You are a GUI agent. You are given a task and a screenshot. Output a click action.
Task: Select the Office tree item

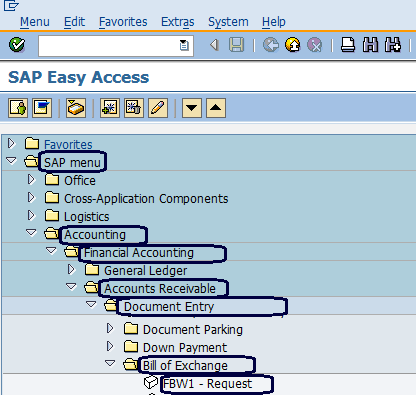[80, 181]
